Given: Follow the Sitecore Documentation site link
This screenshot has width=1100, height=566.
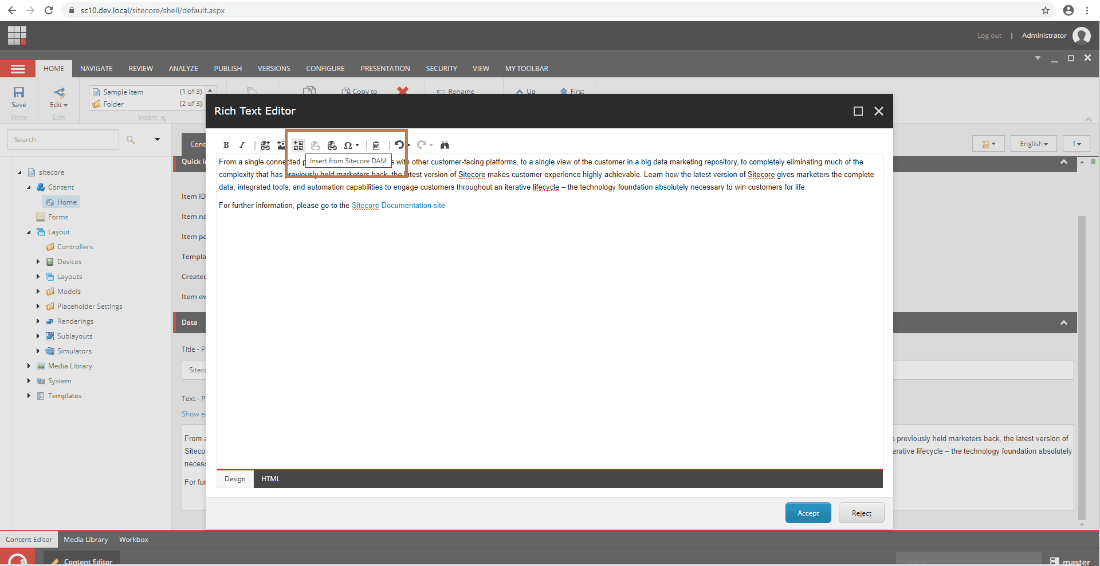Looking at the screenshot, I should [x=398, y=205].
